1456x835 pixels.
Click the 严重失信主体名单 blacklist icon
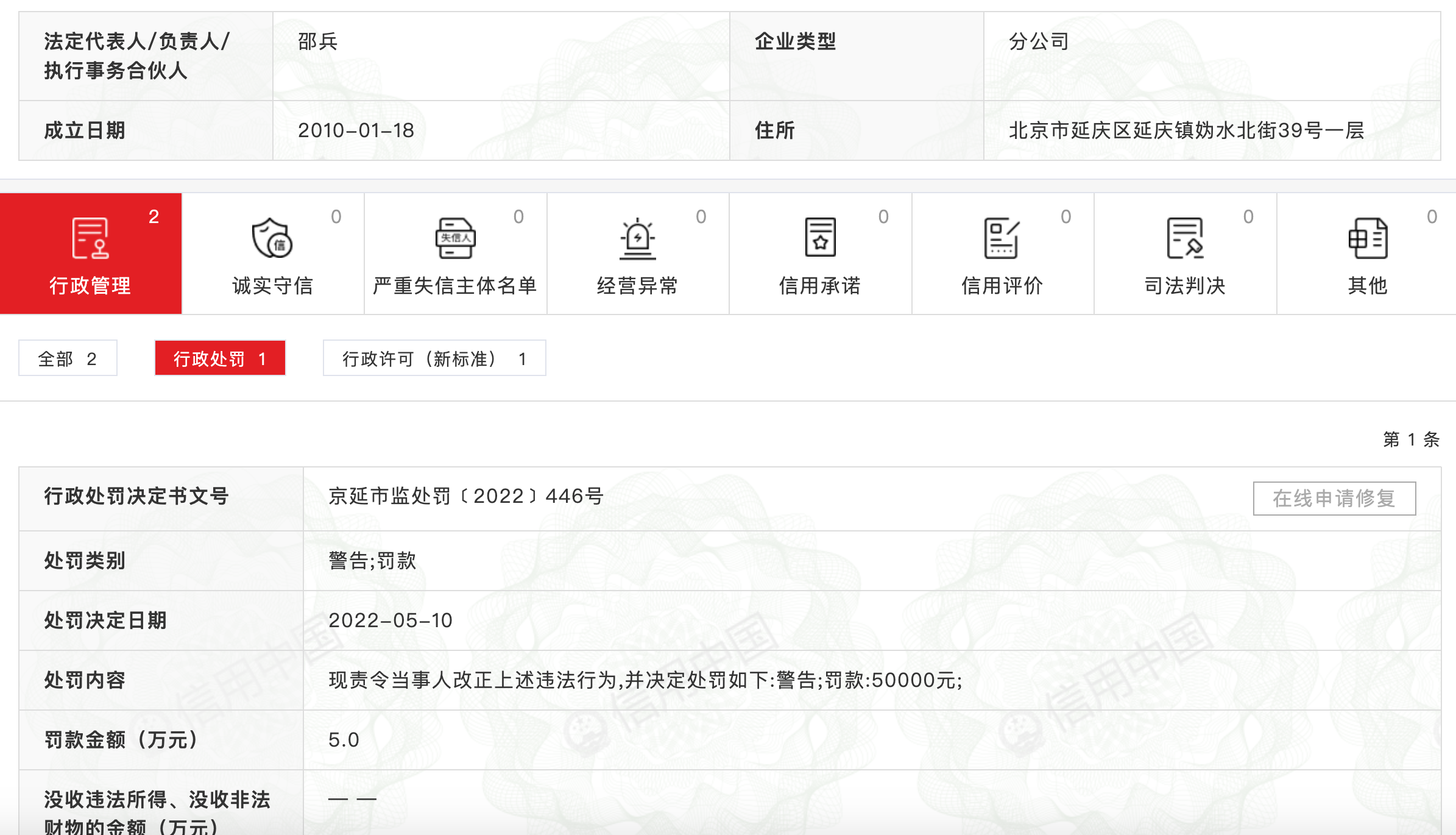(455, 238)
